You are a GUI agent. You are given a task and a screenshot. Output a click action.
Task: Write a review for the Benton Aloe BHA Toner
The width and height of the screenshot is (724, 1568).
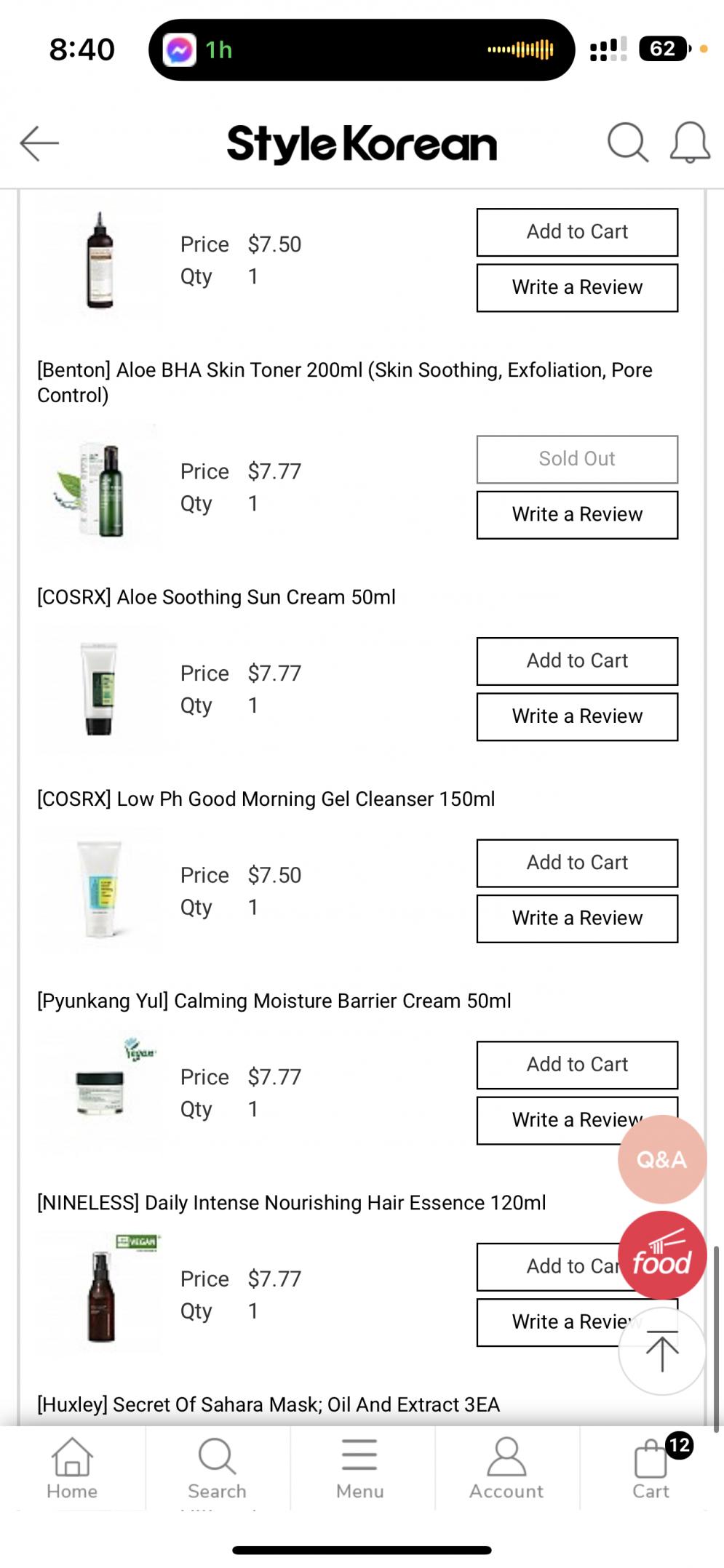pyautogui.click(x=577, y=515)
